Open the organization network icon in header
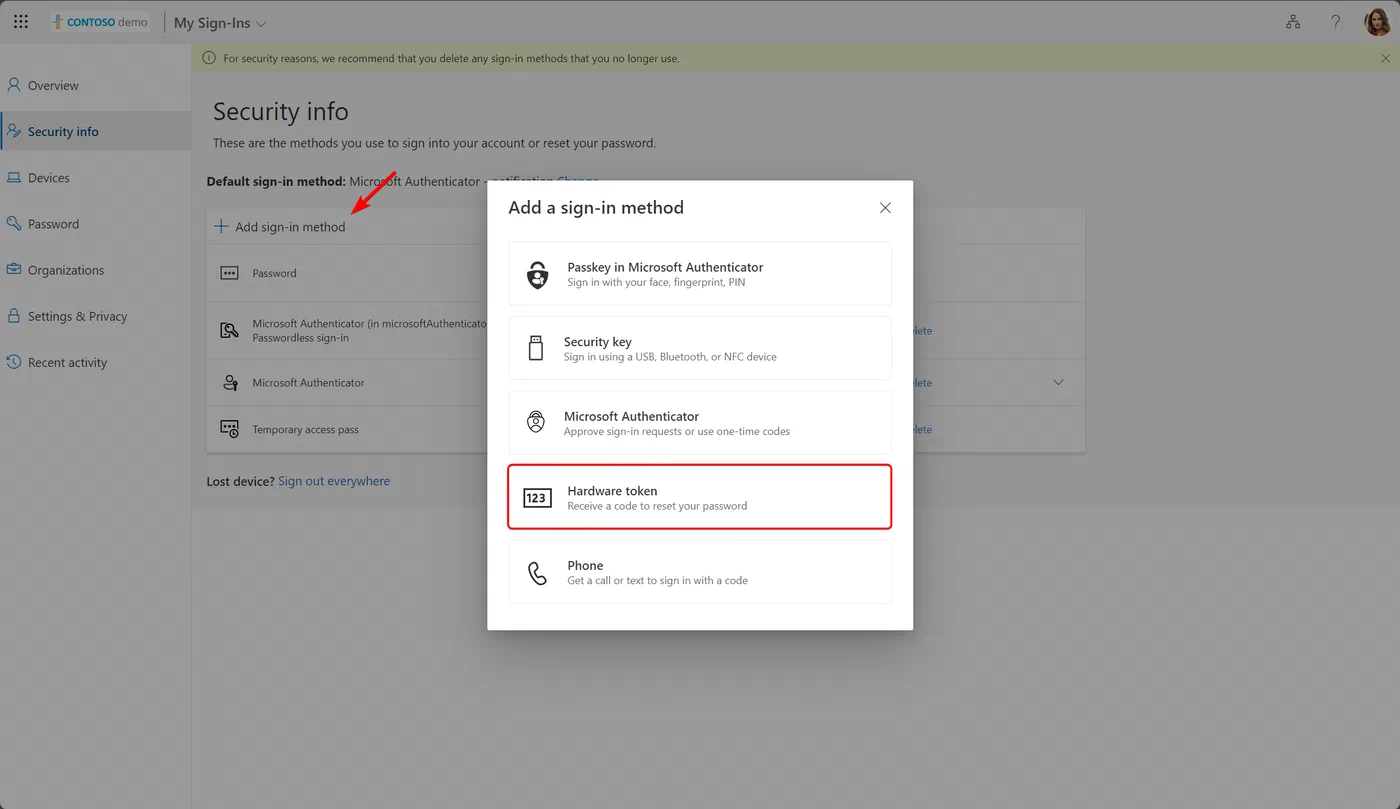Image resolution: width=1400 pixels, height=809 pixels. coord(1293,22)
